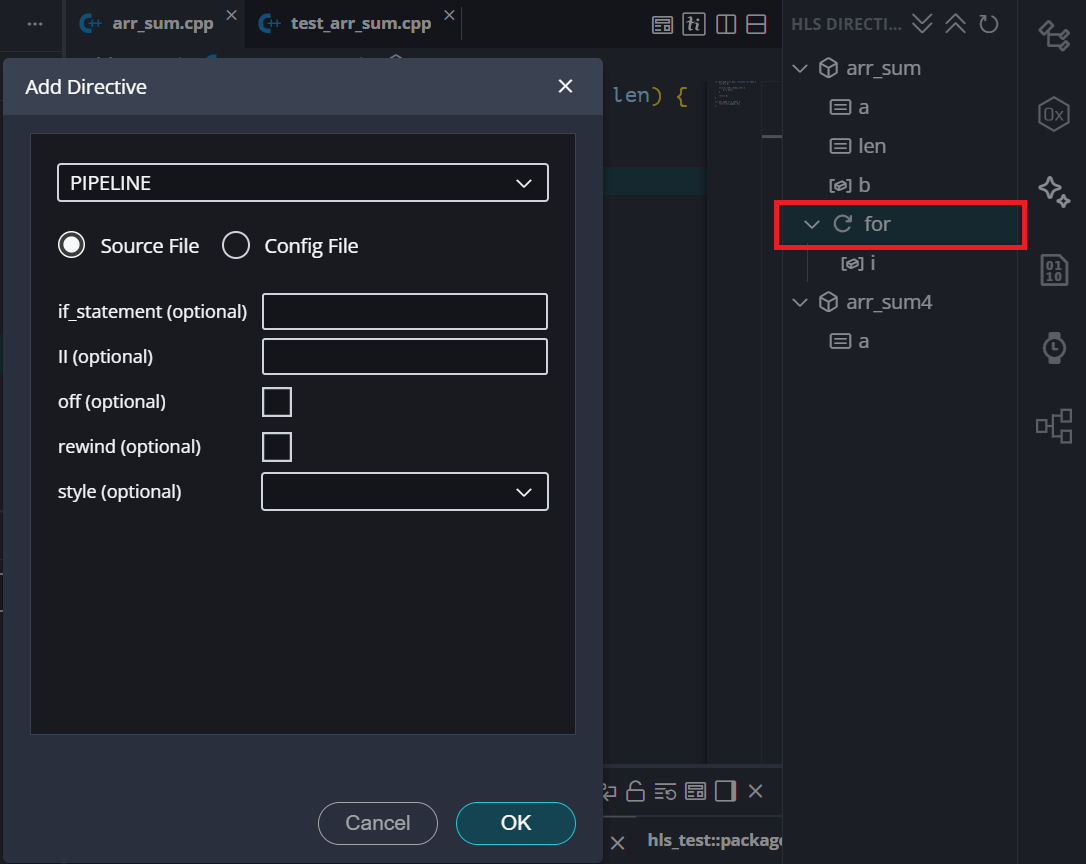1086x864 pixels.
Task: Click the expand all double-chevron icon
Action: coord(922,24)
